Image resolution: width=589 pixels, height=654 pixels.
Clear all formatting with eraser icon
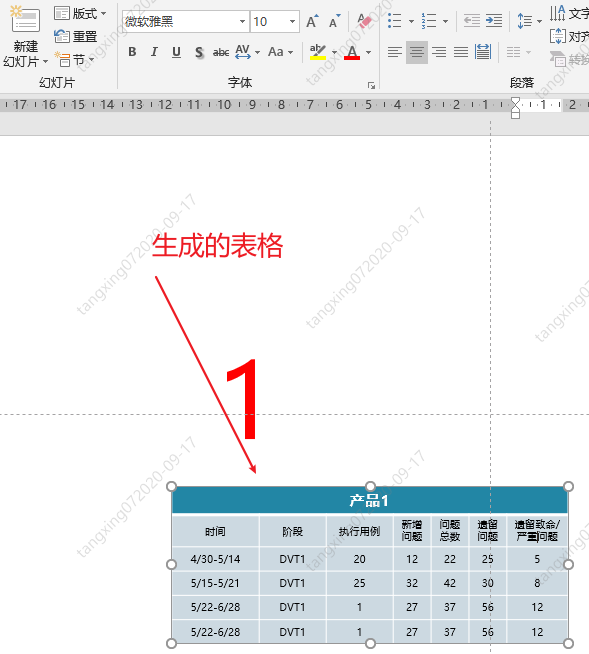364,21
